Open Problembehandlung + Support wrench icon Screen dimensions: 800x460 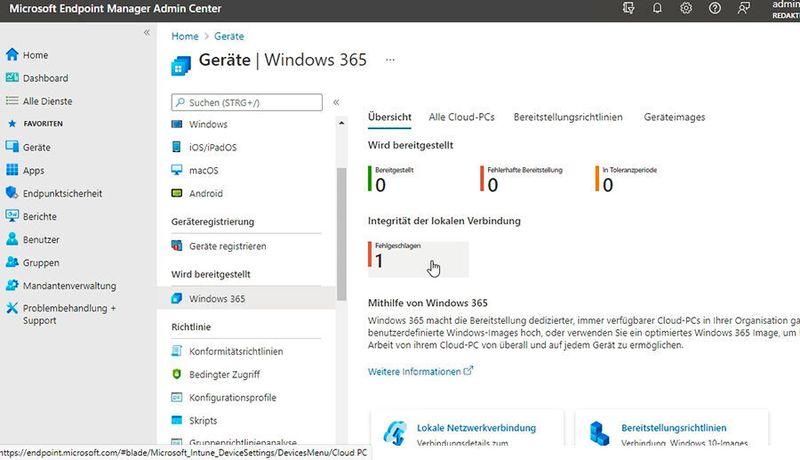coord(12,308)
